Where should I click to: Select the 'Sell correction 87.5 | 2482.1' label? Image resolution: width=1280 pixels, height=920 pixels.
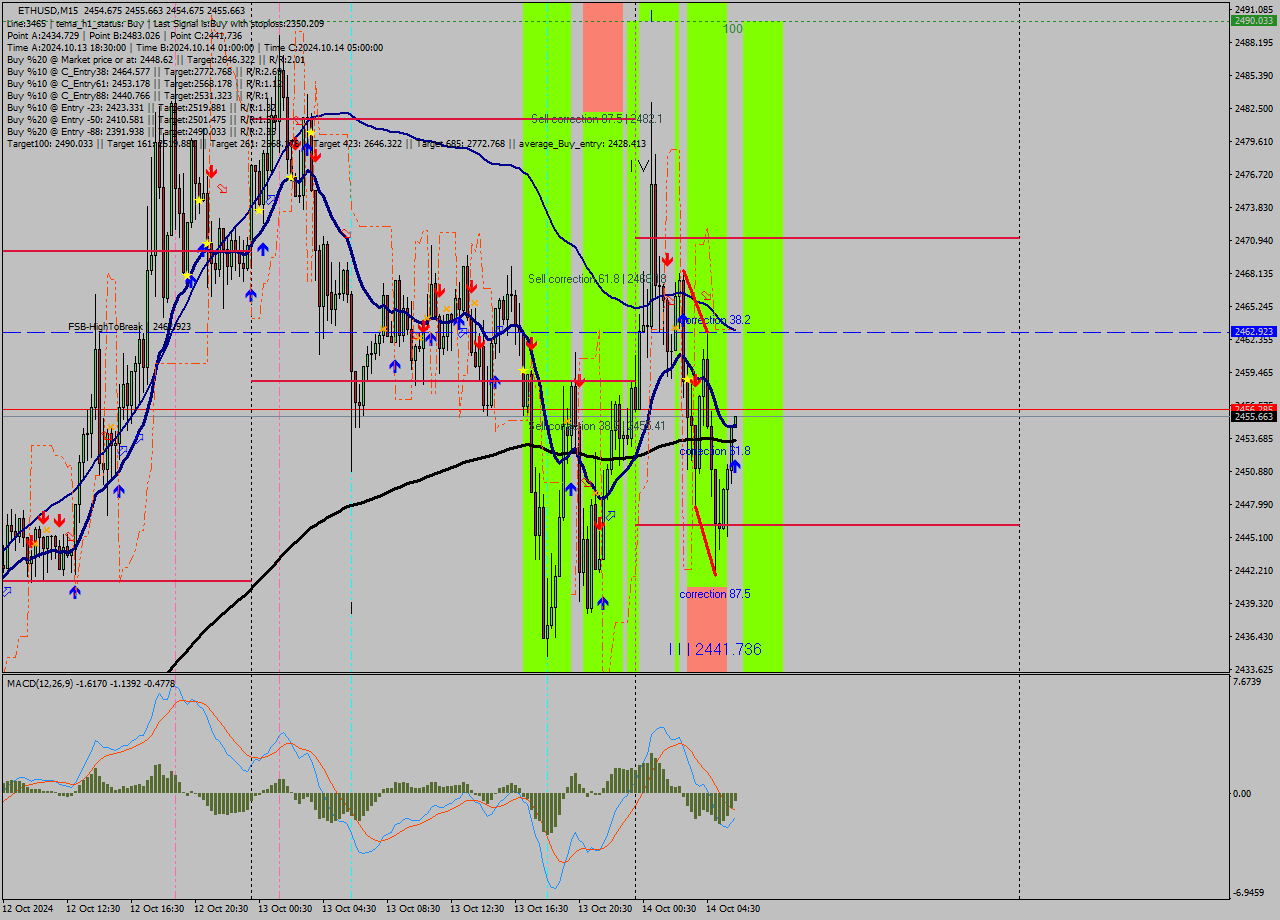click(596, 118)
